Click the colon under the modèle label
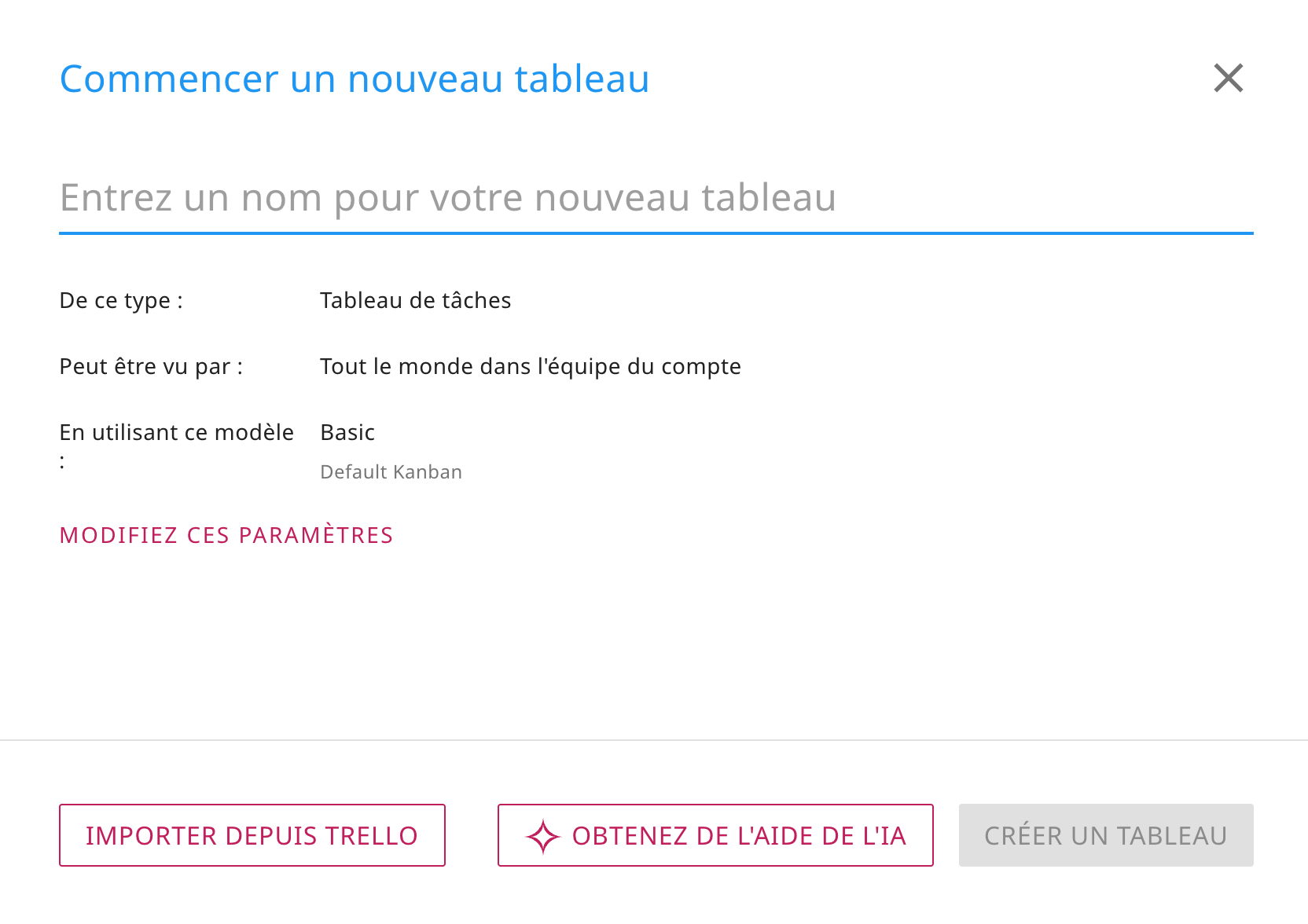Viewport: 1308px width, 924px height. 62,463
